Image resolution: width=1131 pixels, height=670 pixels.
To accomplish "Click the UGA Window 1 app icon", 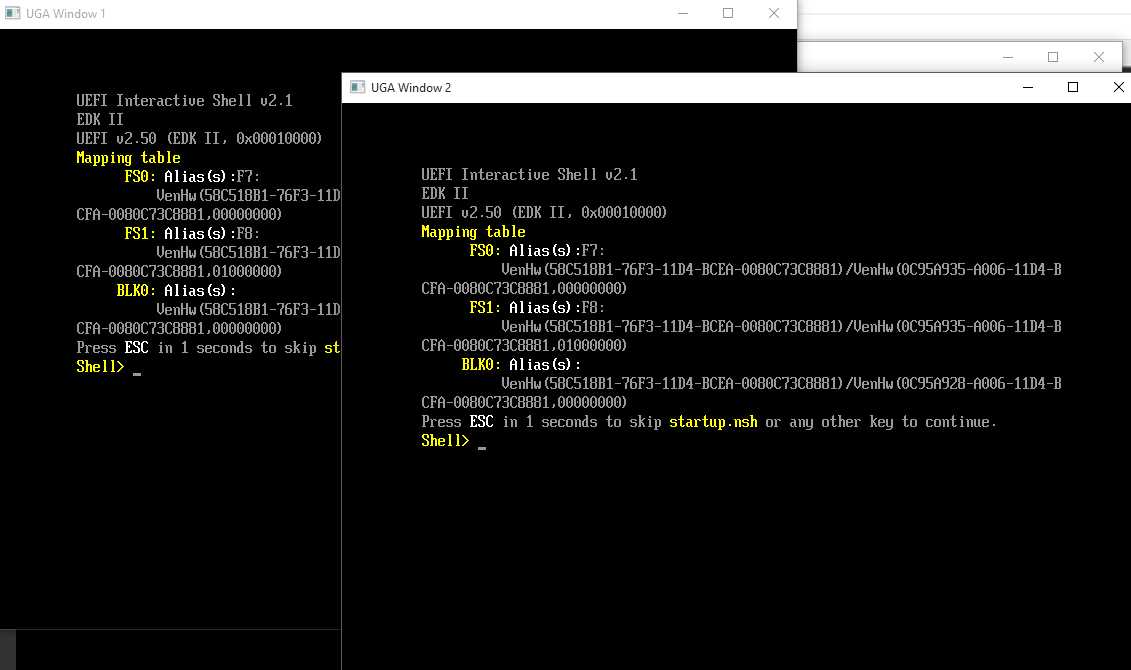I will click(x=12, y=13).
